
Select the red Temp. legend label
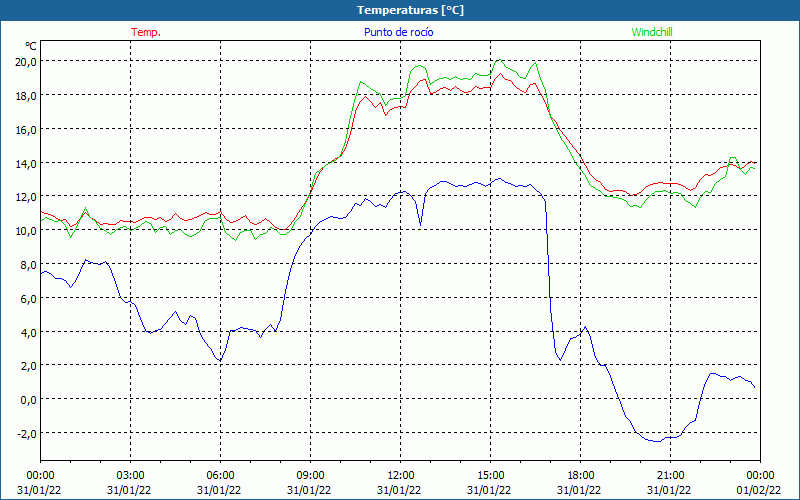[146, 32]
